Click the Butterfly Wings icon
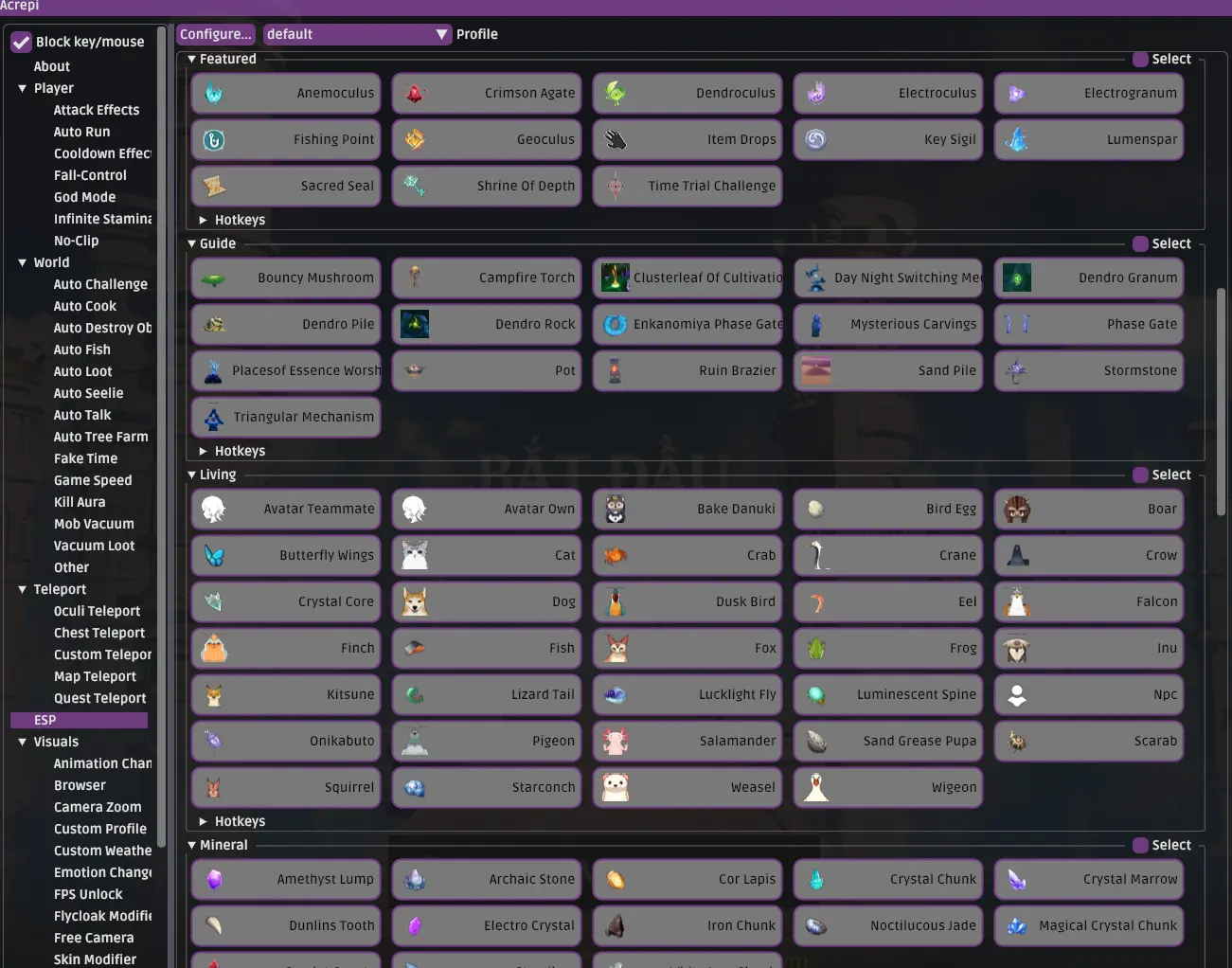Viewport: 1232px width, 968px height. click(x=214, y=555)
